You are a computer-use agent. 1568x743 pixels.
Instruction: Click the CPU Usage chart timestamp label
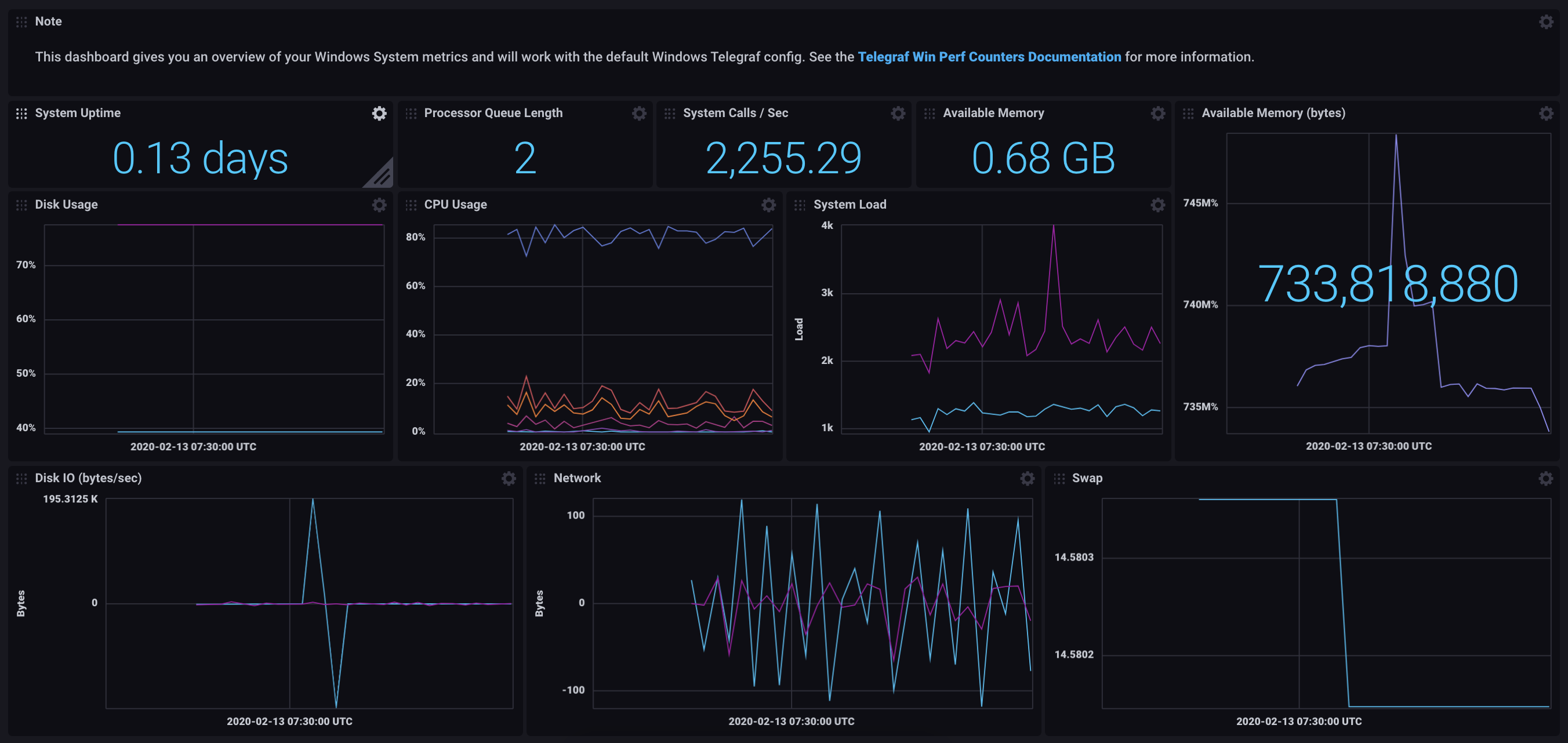coord(582,447)
